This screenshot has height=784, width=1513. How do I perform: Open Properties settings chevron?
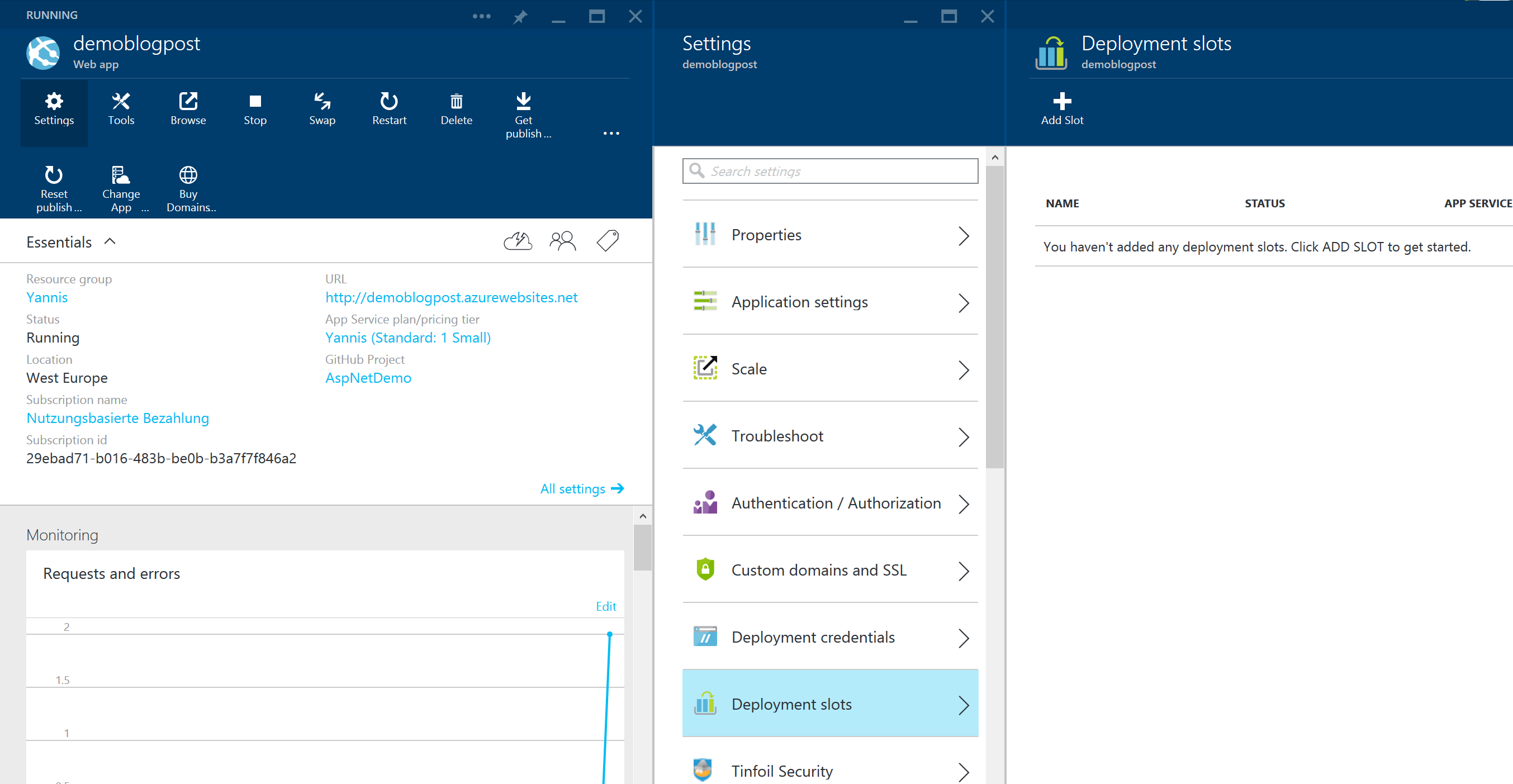[x=963, y=235]
